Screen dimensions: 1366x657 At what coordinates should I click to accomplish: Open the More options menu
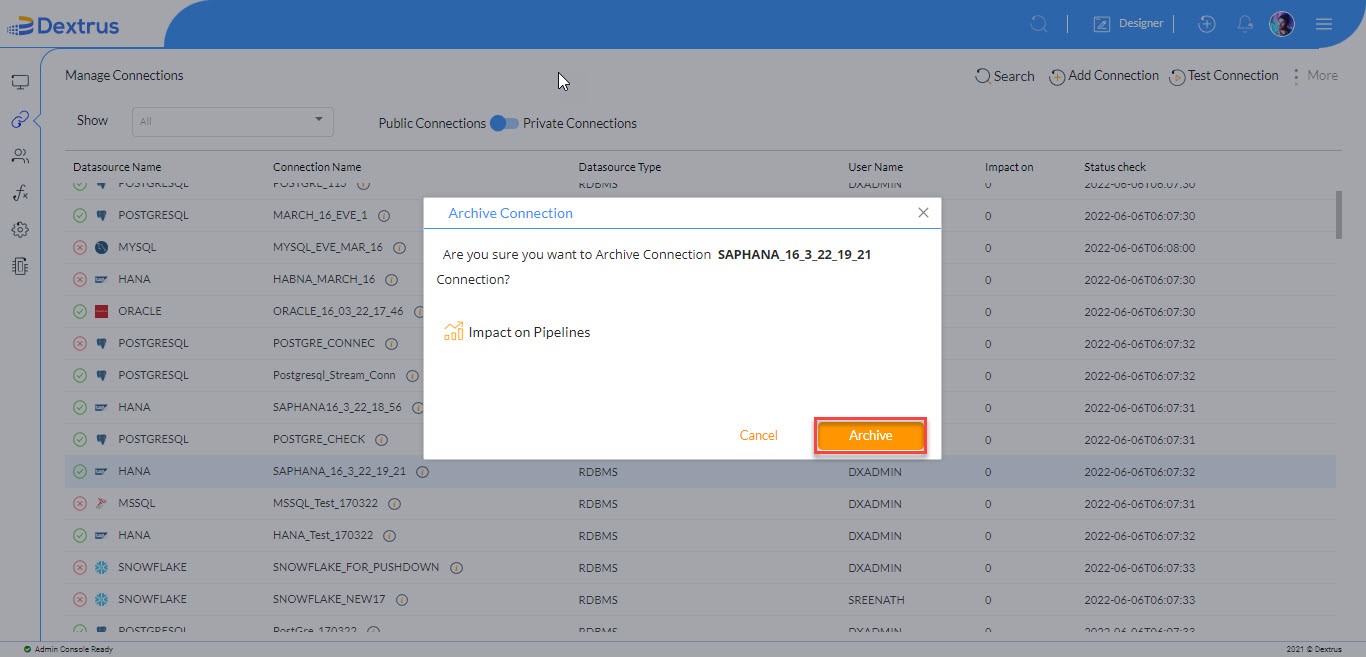1315,76
